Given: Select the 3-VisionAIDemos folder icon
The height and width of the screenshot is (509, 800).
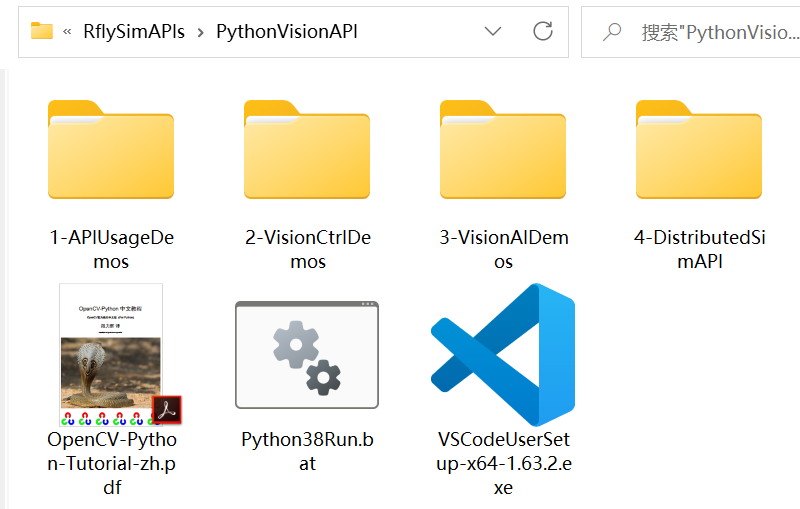Looking at the screenshot, I should click(503, 149).
